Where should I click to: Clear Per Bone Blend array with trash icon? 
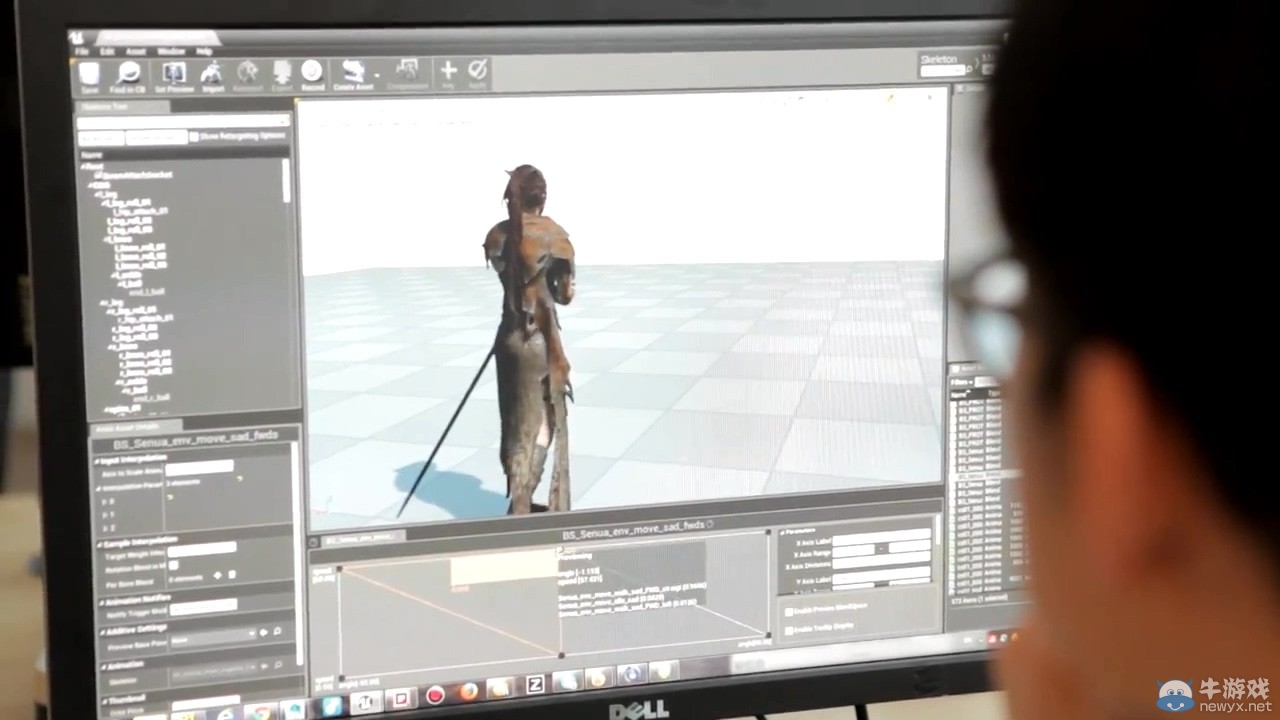click(x=232, y=576)
